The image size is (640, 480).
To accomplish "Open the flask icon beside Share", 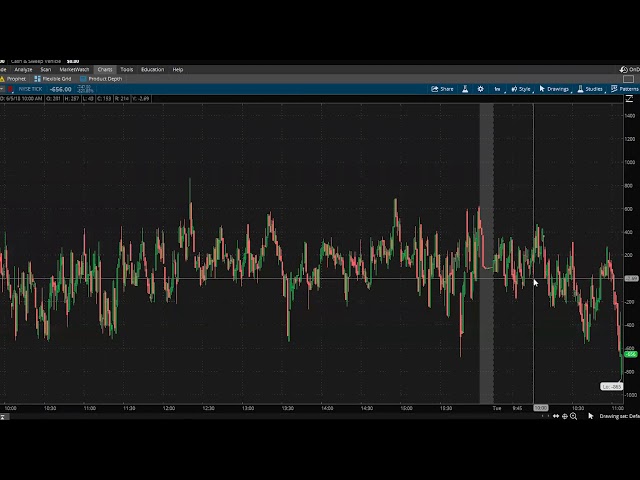I will click(465, 89).
